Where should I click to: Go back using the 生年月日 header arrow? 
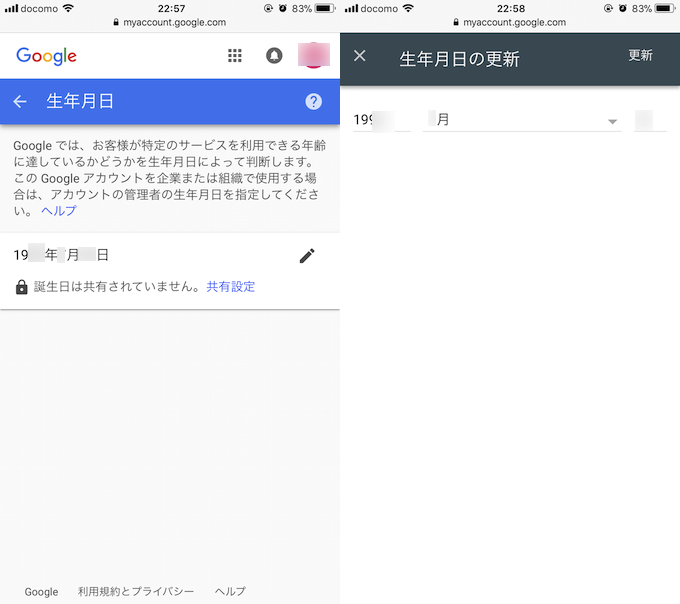[20, 101]
